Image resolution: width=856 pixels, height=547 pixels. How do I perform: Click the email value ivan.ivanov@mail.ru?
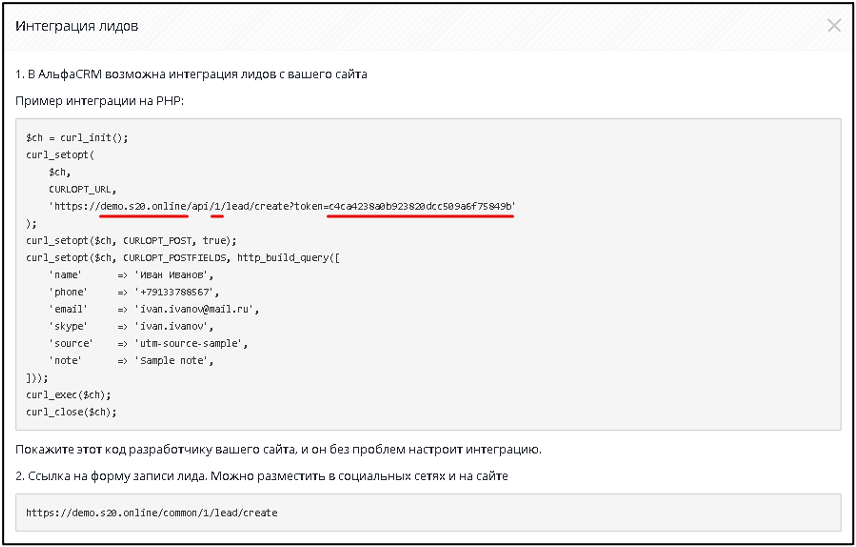(x=196, y=309)
